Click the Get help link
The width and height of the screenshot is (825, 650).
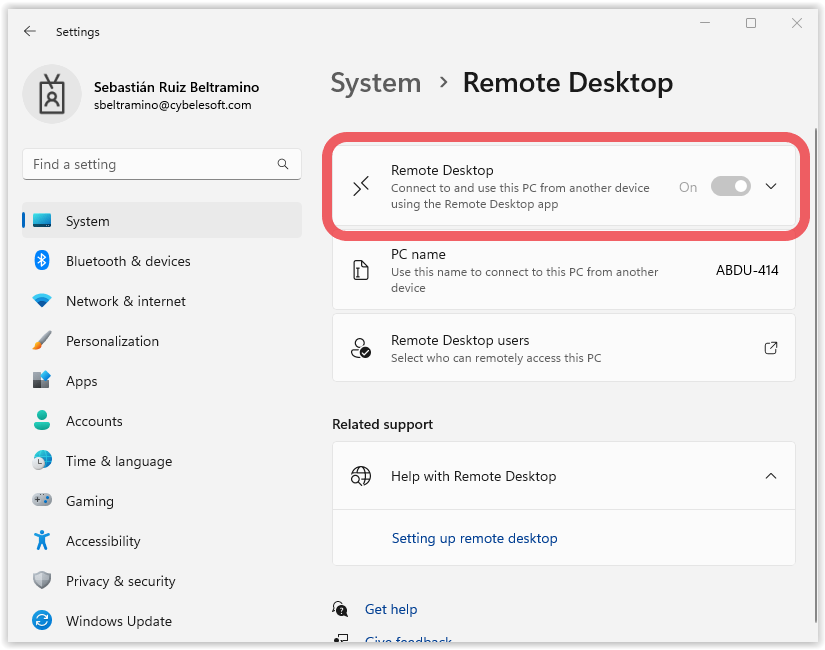click(391, 609)
